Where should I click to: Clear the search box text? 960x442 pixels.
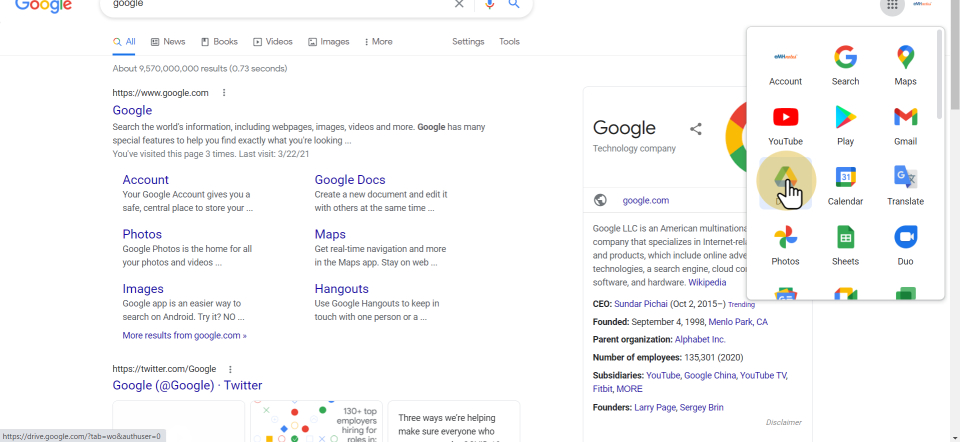coord(459,4)
